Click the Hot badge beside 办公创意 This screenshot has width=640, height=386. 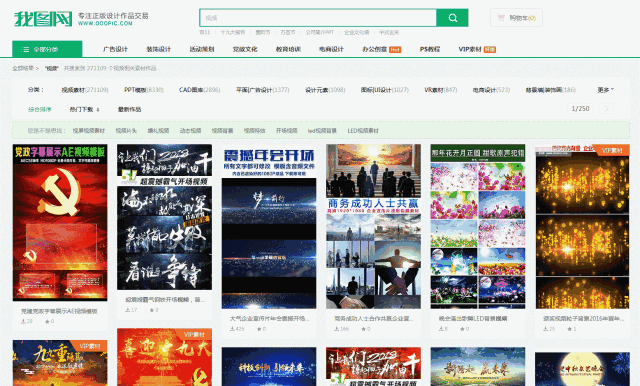(x=395, y=50)
